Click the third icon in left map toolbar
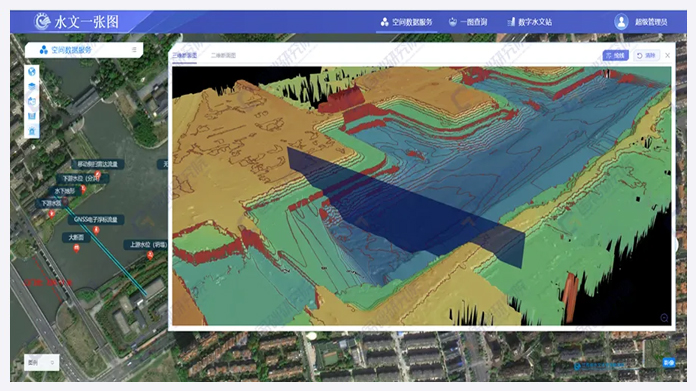This screenshot has height=391, width=696. 32,101
